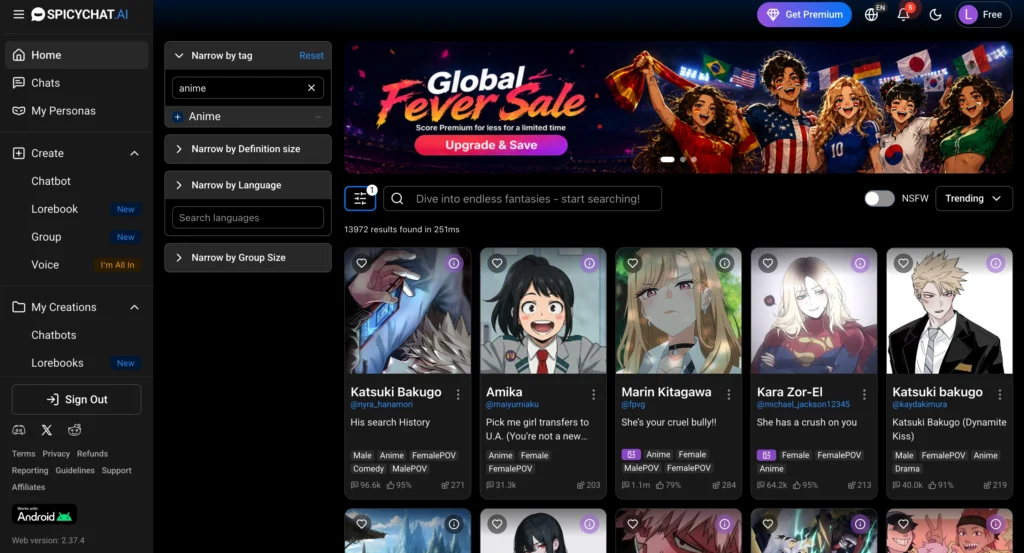Image resolution: width=1024 pixels, height=553 pixels.
Task: Click the anime tag search field
Action: coord(248,87)
